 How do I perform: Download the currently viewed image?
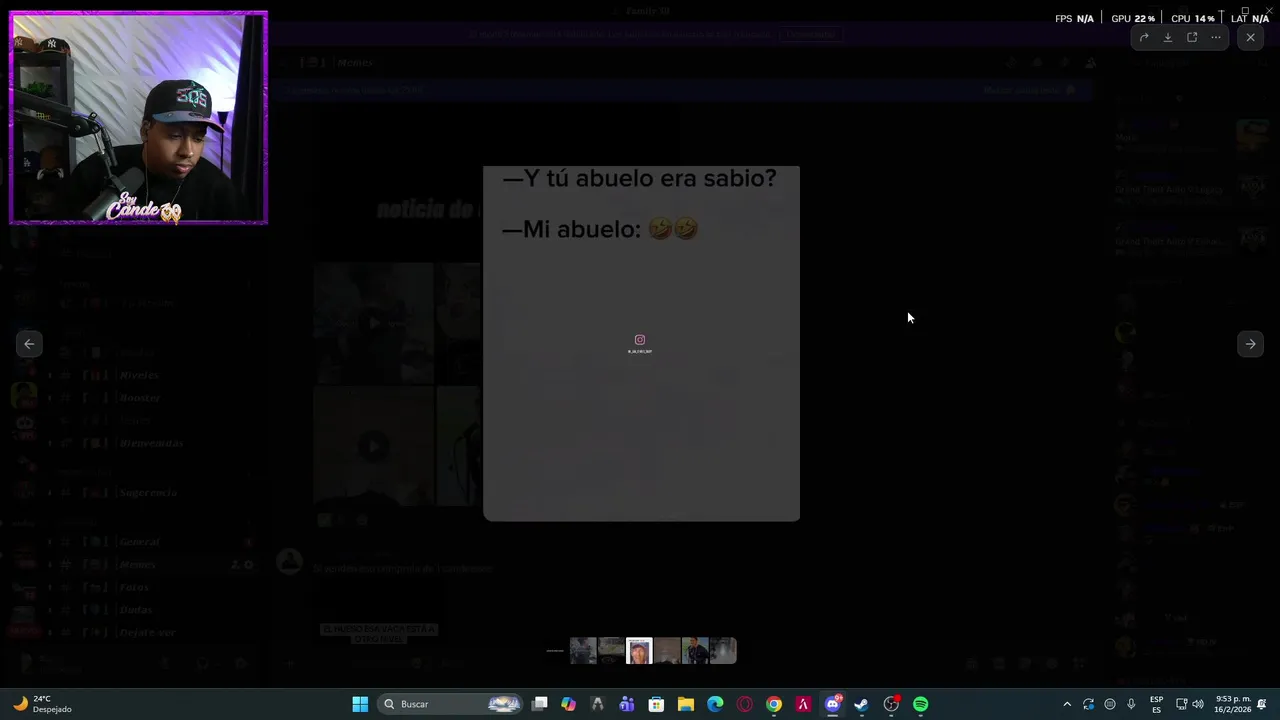pyautogui.click(x=1168, y=37)
